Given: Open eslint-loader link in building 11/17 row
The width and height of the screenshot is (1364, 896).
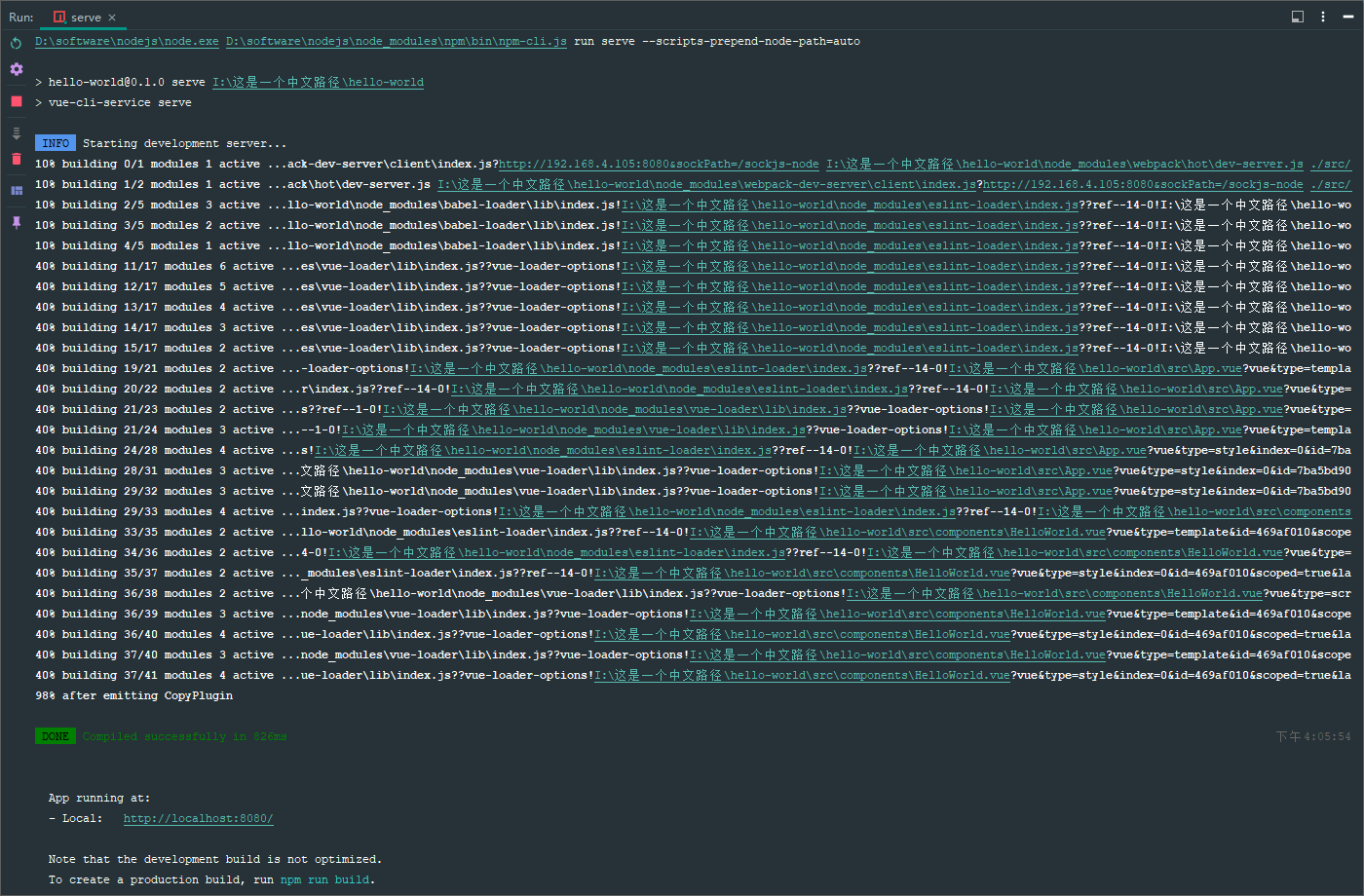Looking at the screenshot, I should 850,267.
